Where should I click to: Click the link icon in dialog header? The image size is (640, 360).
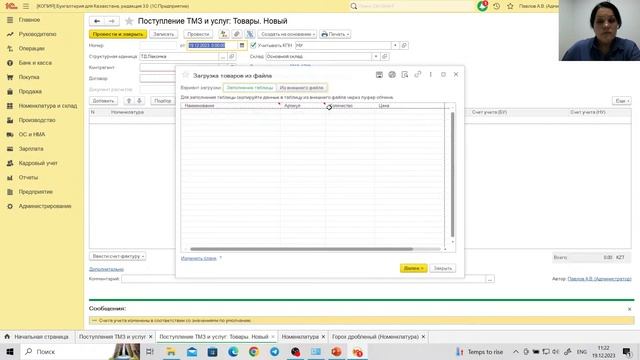pyautogui.click(x=418, y=75)
